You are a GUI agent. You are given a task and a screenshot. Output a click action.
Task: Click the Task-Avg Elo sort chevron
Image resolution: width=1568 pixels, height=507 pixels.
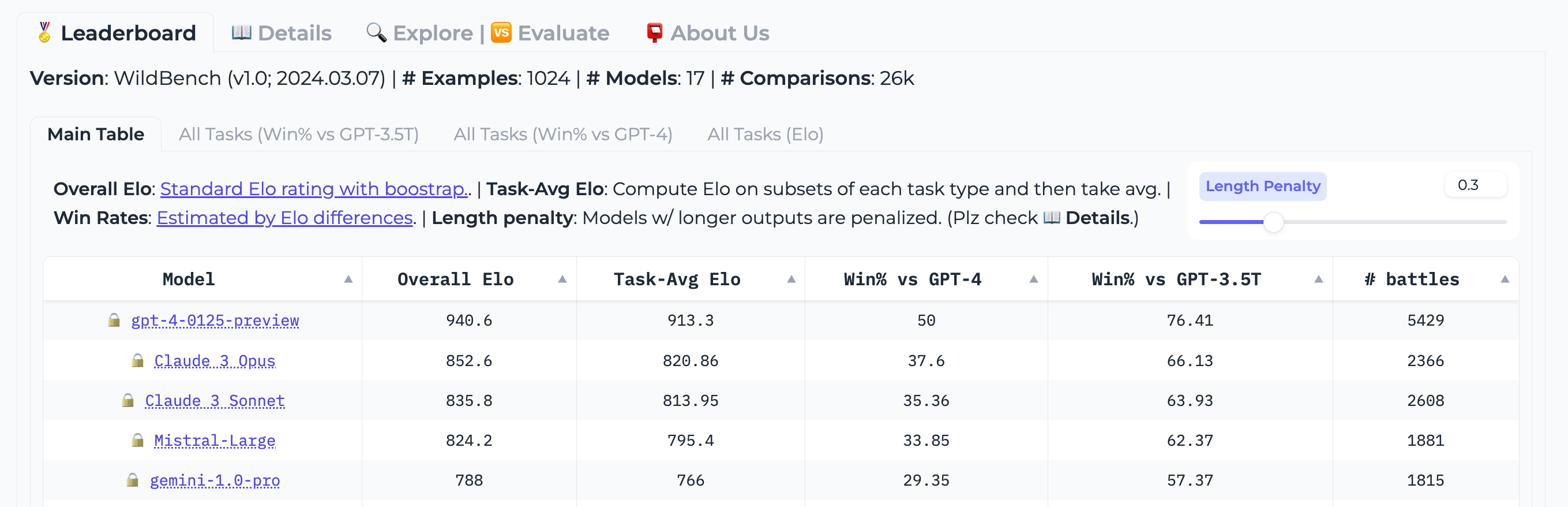coord(791,280)
